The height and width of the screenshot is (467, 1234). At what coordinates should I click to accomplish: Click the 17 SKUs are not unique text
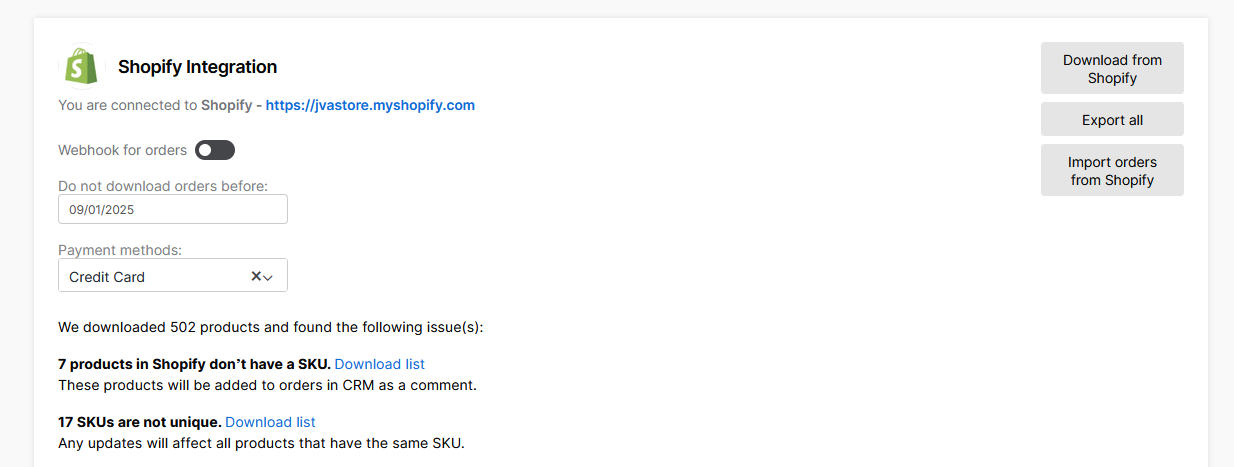pos(139,422)
